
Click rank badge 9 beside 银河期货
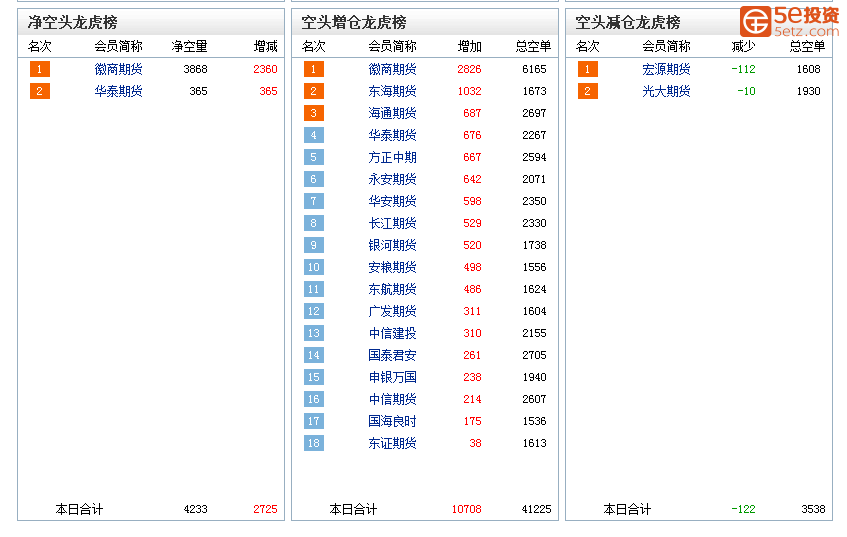pyautogui.click(x=313, y=245)
